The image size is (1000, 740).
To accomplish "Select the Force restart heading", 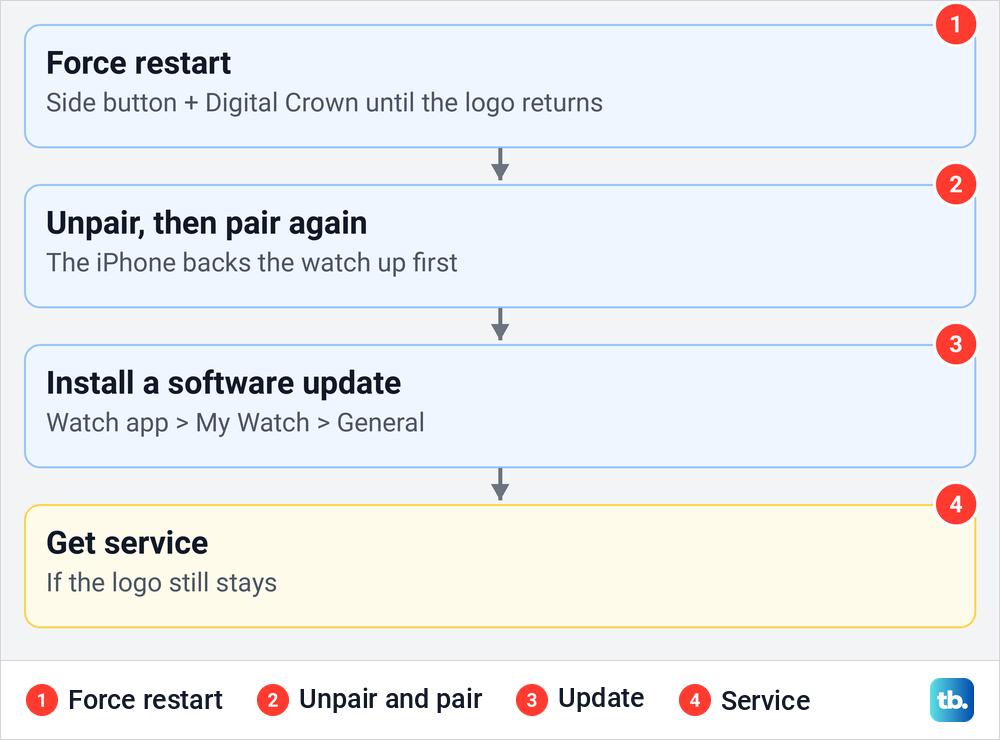I will (x=138, y=63).
